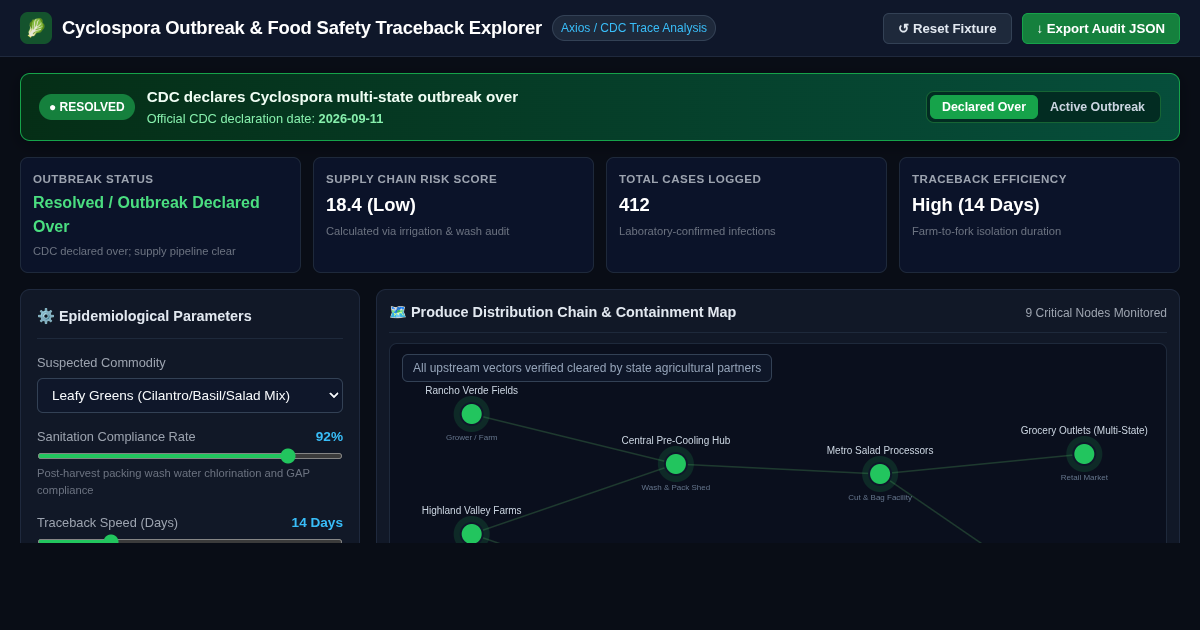
Task: Click the '412' total cases value
Action: pyautogui.click(x=634, y=205)
